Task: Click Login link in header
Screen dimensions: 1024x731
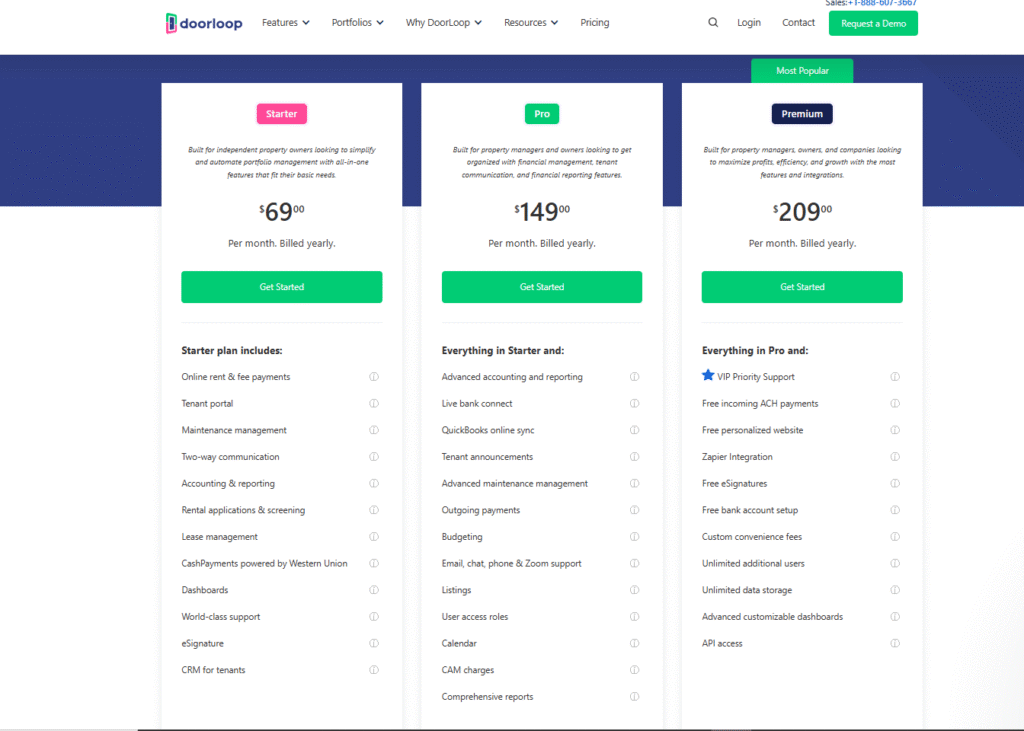Action: coord(748,23)
